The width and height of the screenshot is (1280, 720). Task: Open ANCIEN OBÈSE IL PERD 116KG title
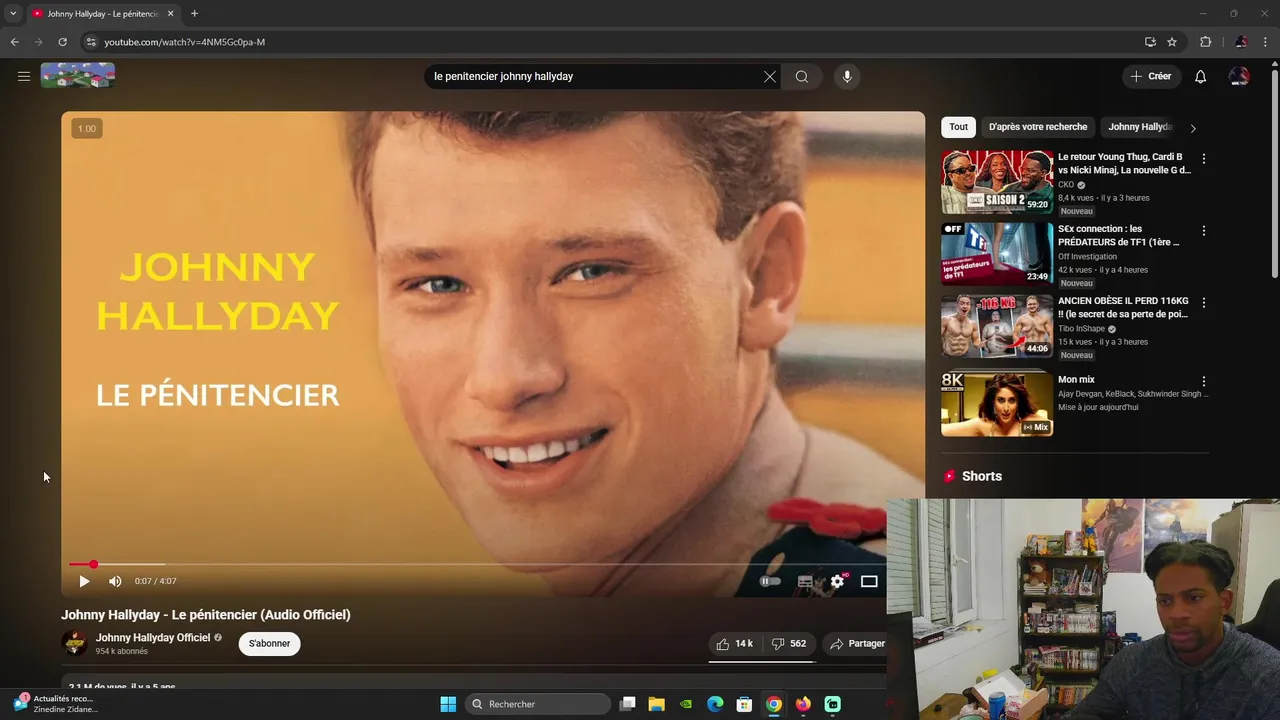[1124, 307]
